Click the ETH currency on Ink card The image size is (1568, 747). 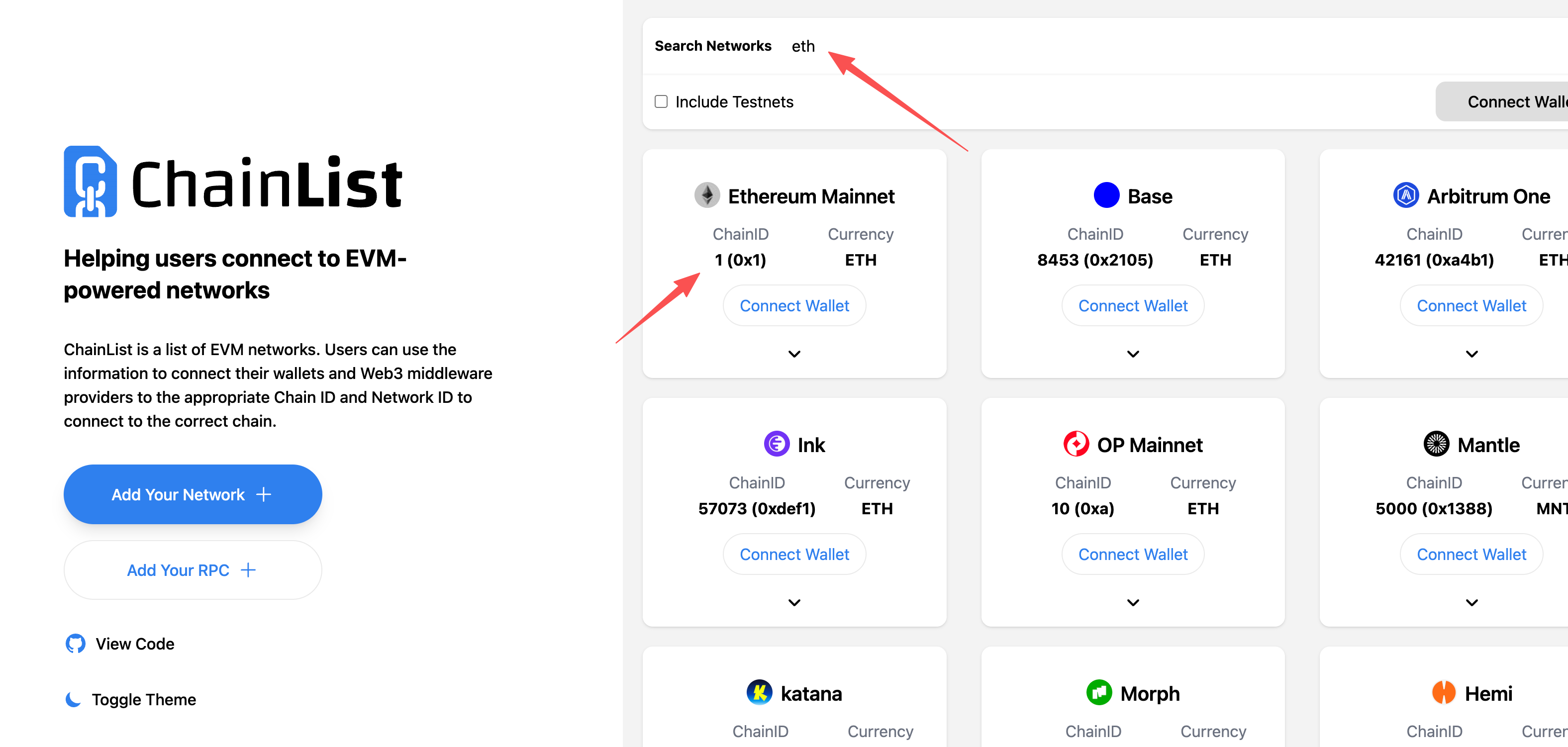[x=877, y=509]
